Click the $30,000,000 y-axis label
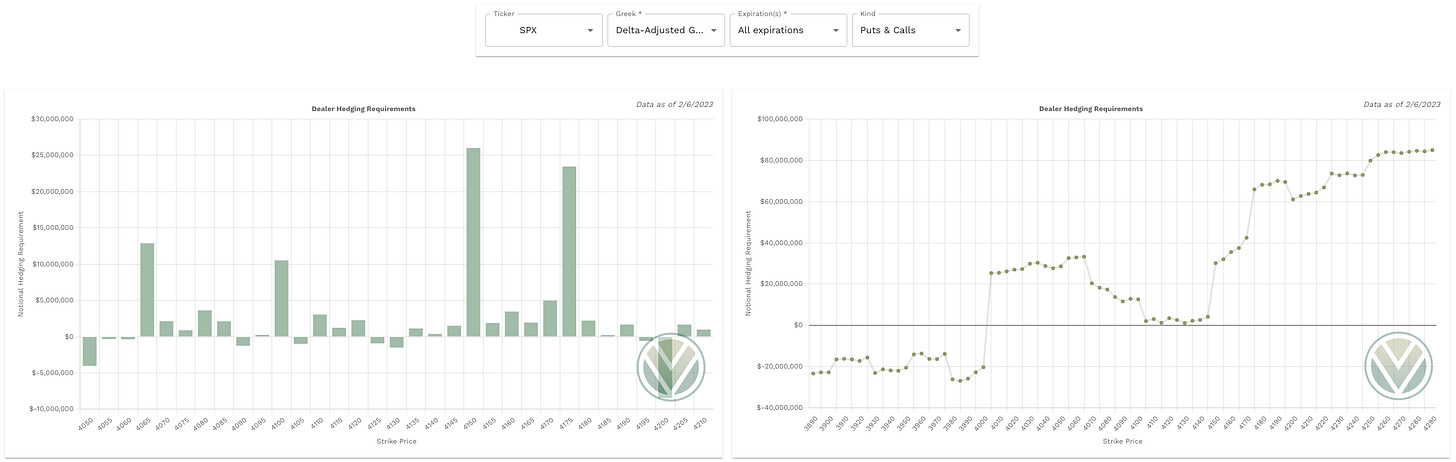The width and height of the screenshot is (1456, 462). click(53, 119)
